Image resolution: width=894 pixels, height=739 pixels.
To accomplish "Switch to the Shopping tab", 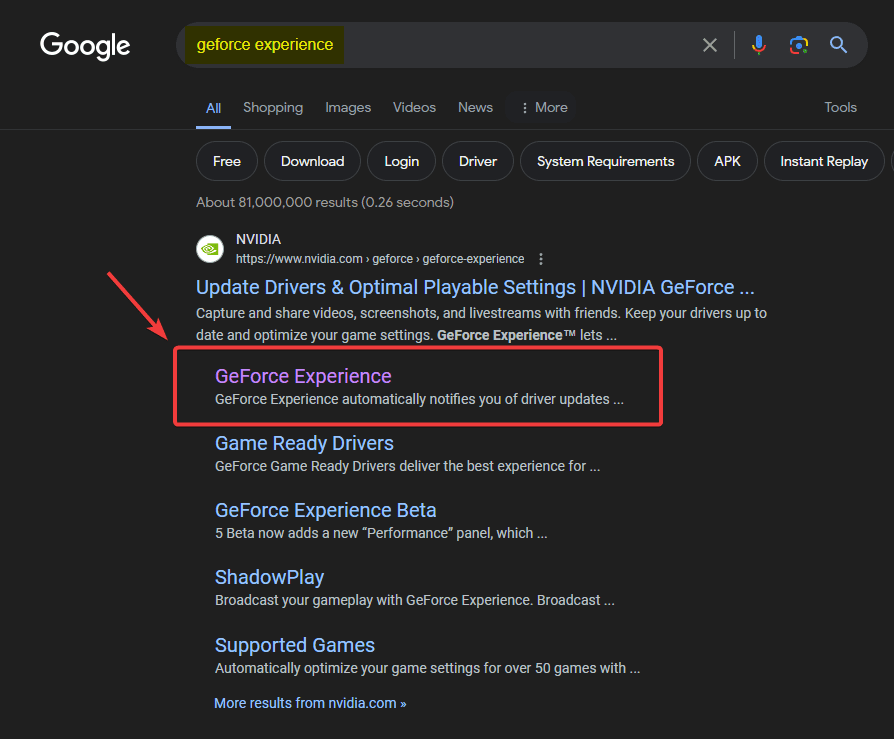I will 273,107.
